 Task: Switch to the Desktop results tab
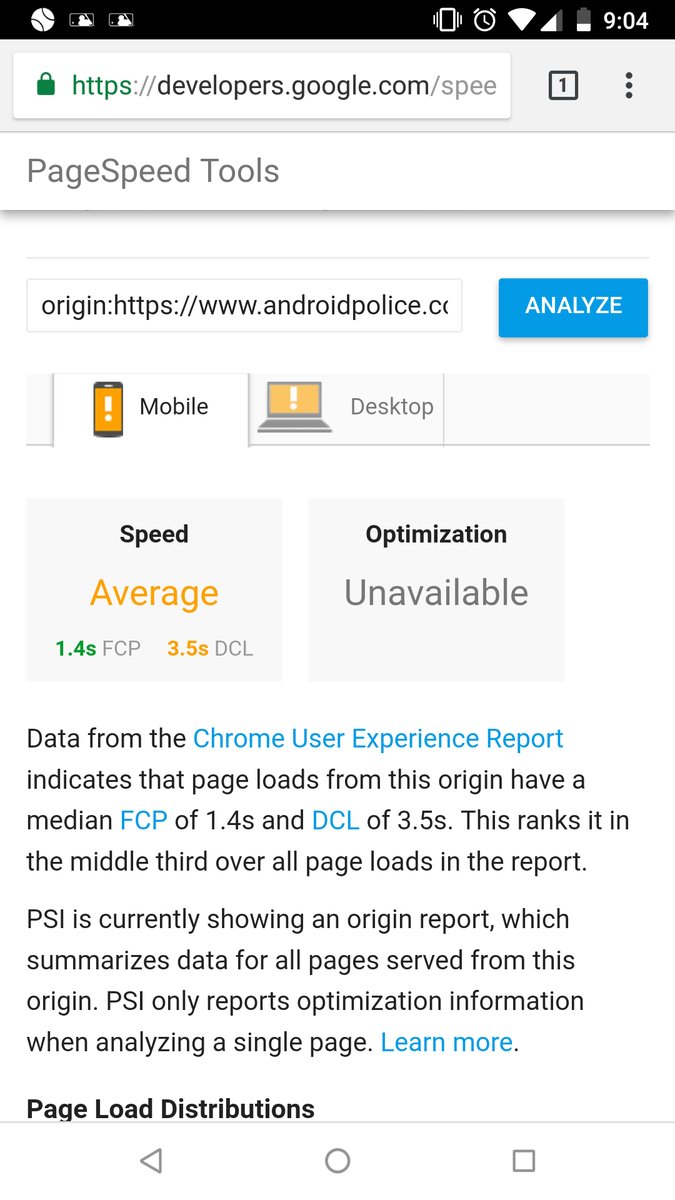[390, 407]
